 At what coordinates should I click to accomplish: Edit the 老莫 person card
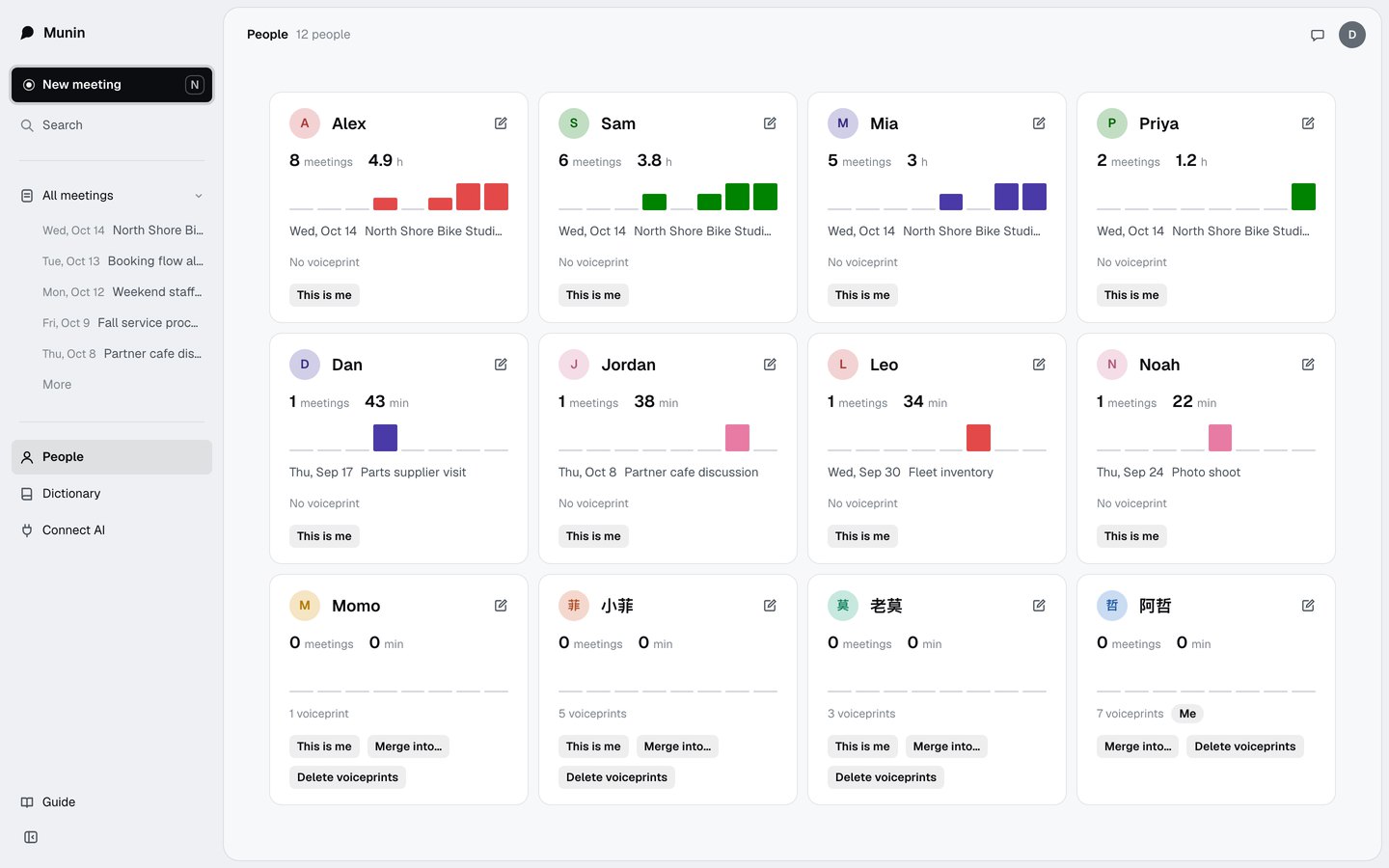tap(1039, 606)
